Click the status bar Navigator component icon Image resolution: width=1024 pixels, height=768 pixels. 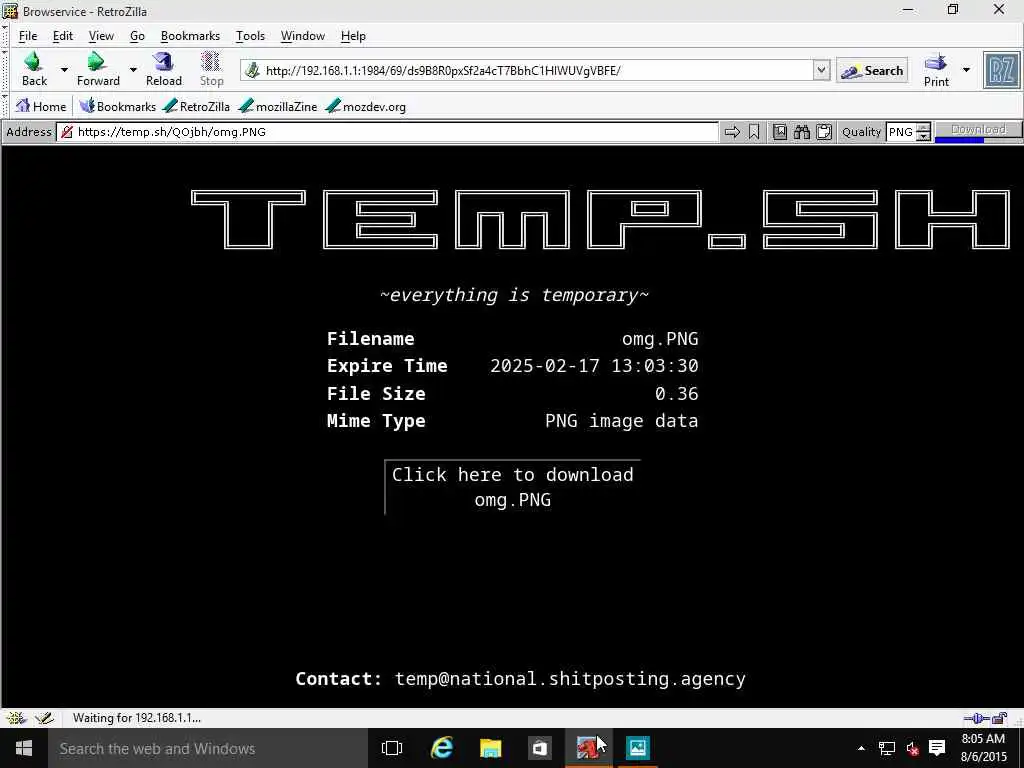pyautogui.click(x=16, y=718)
